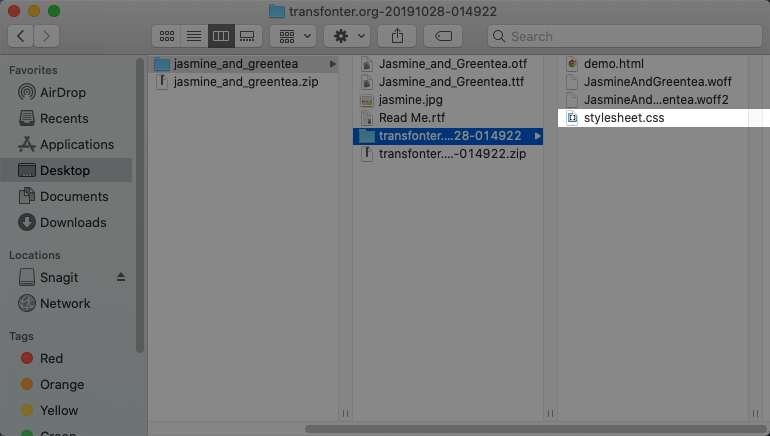Open Documents in the sidebar
Viewport: 770px width, 436px height.
[x=66, y=196]
